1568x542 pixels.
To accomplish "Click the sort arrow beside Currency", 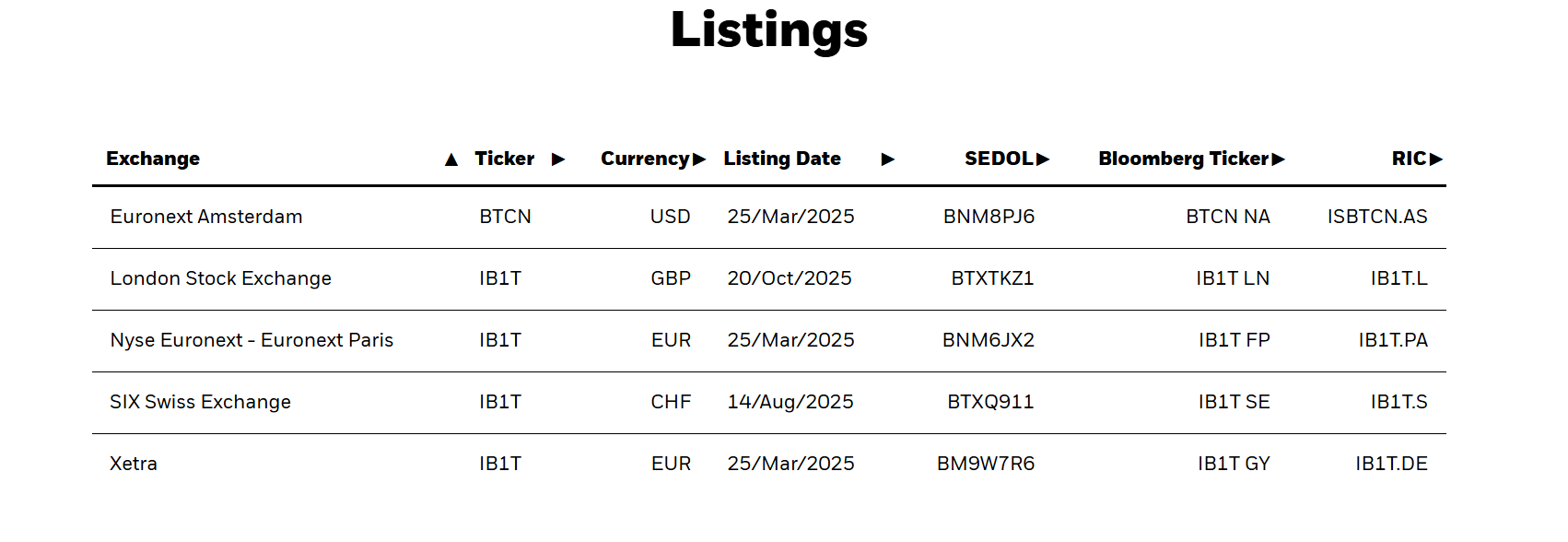I will point(699,159).
